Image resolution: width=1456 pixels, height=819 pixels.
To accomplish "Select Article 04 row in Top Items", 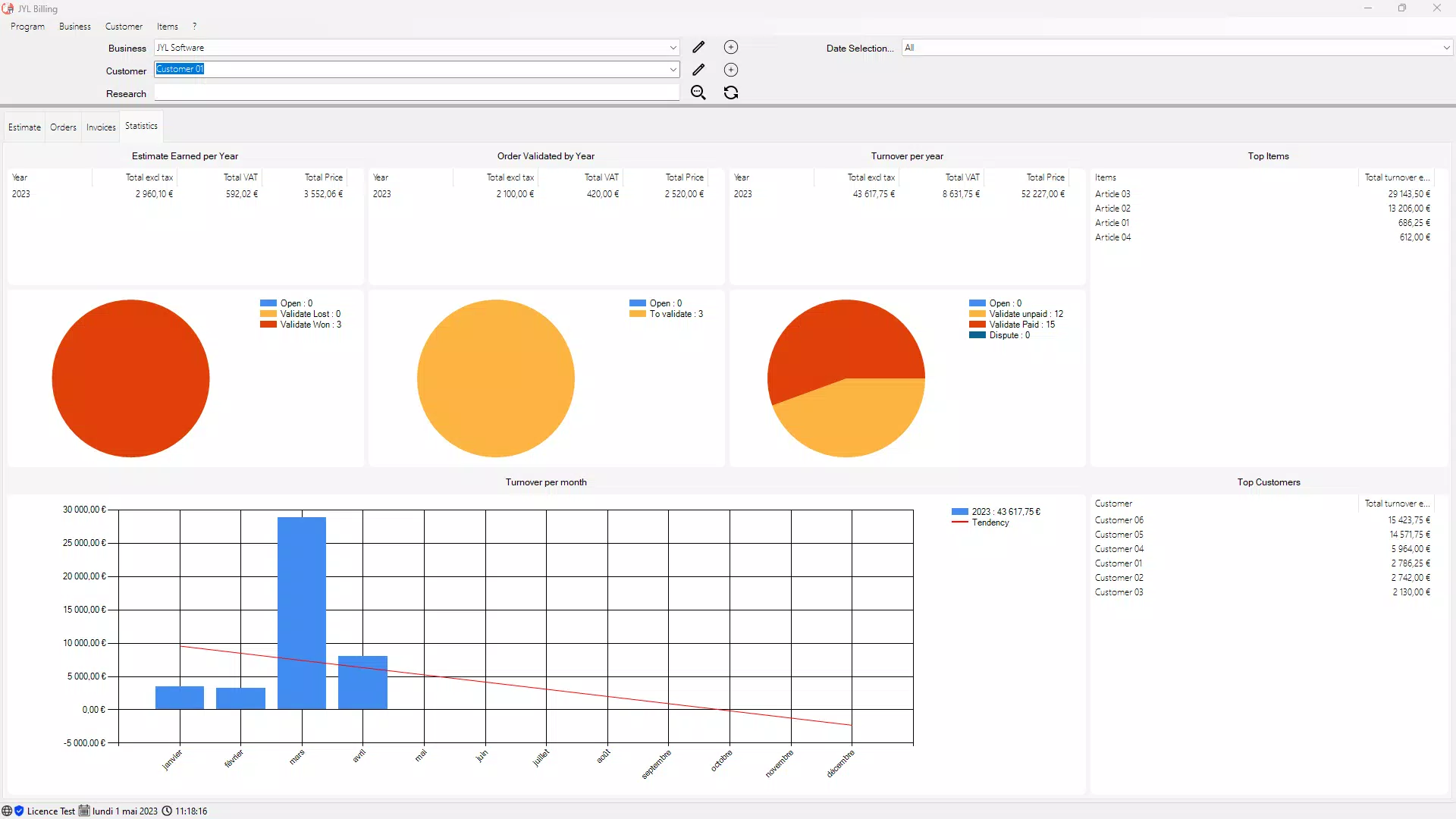I will click(x=1263, y=237).
